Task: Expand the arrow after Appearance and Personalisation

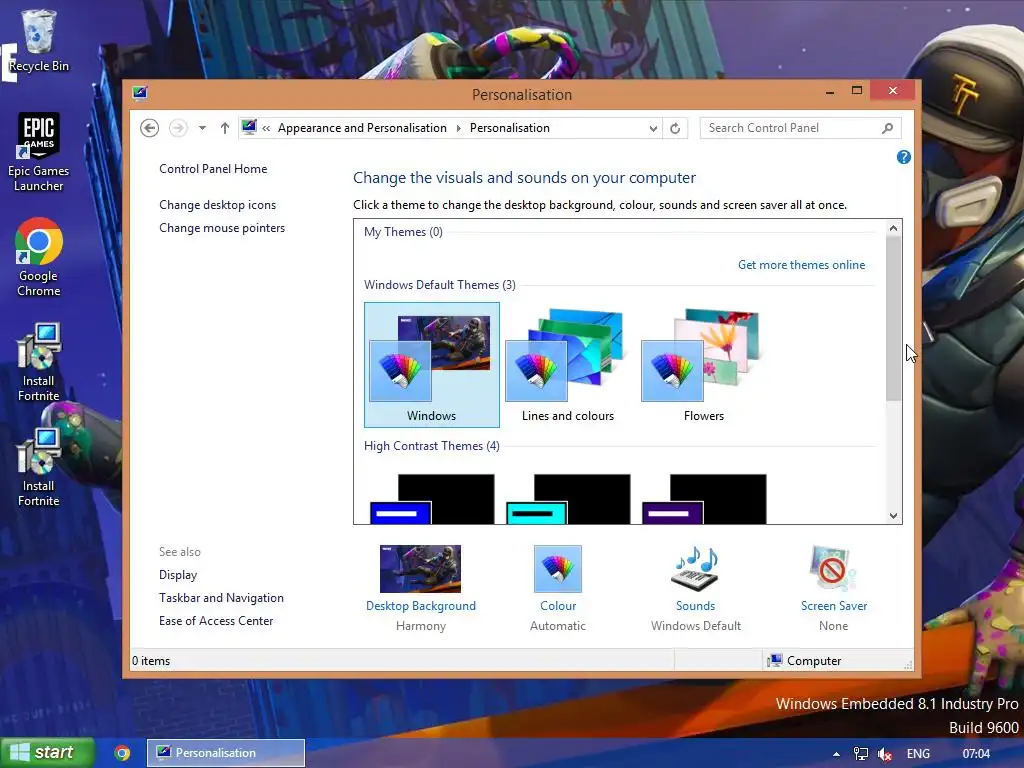Action: coord(458,128)
